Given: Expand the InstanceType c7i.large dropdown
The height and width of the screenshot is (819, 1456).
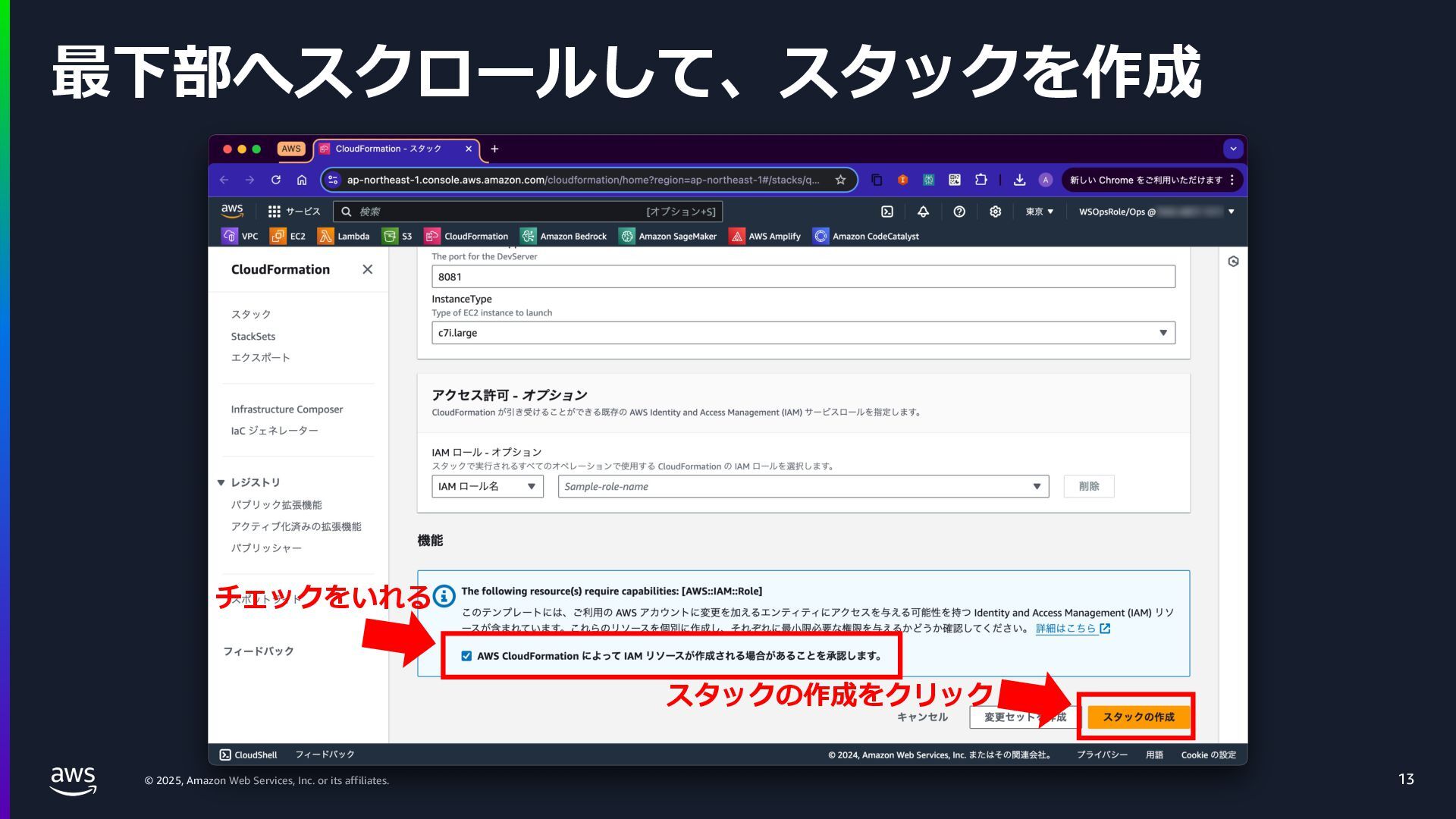Looking at the screenshot, I should click(803, 333).
